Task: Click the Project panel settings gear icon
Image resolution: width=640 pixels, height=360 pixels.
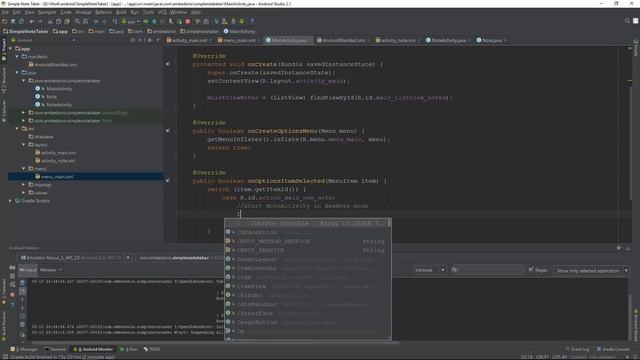Action: click(150, 40)
